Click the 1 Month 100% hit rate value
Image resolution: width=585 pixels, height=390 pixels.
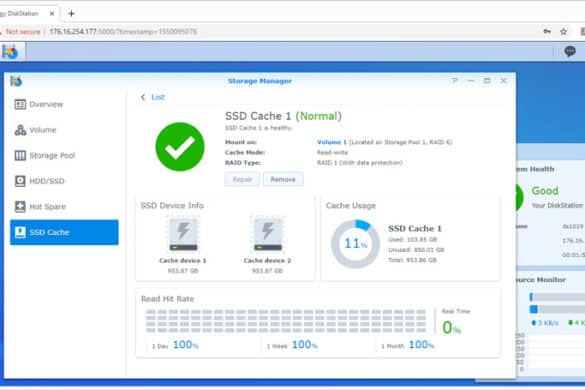pos(422,345)
